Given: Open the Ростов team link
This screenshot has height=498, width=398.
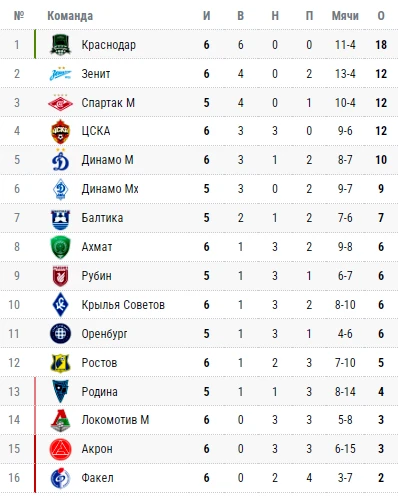Looking at the screenshot, I should (x=99, y=363).
